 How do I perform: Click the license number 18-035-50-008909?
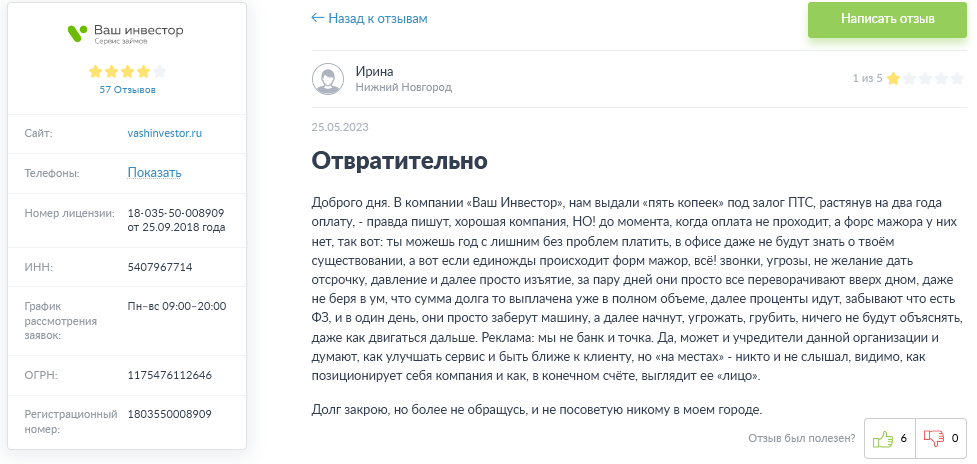[175, 213]
